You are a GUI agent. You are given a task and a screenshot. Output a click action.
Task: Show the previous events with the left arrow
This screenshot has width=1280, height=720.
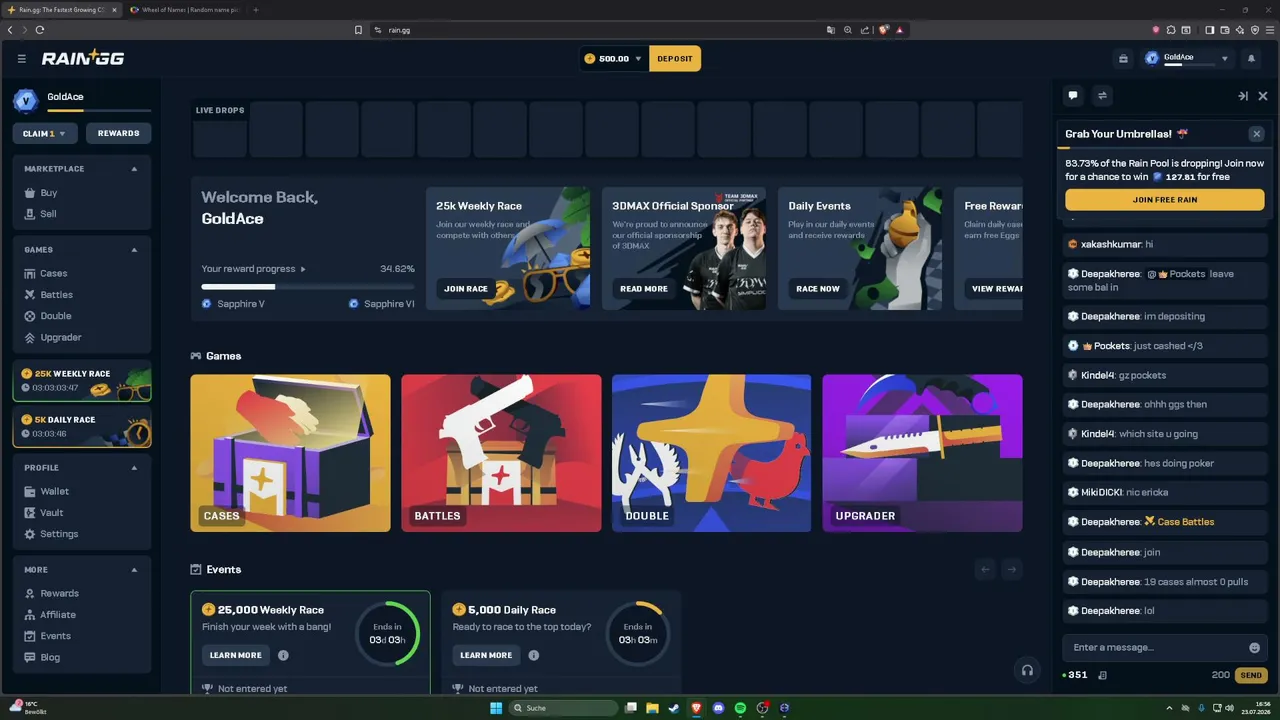click(985, 569)
